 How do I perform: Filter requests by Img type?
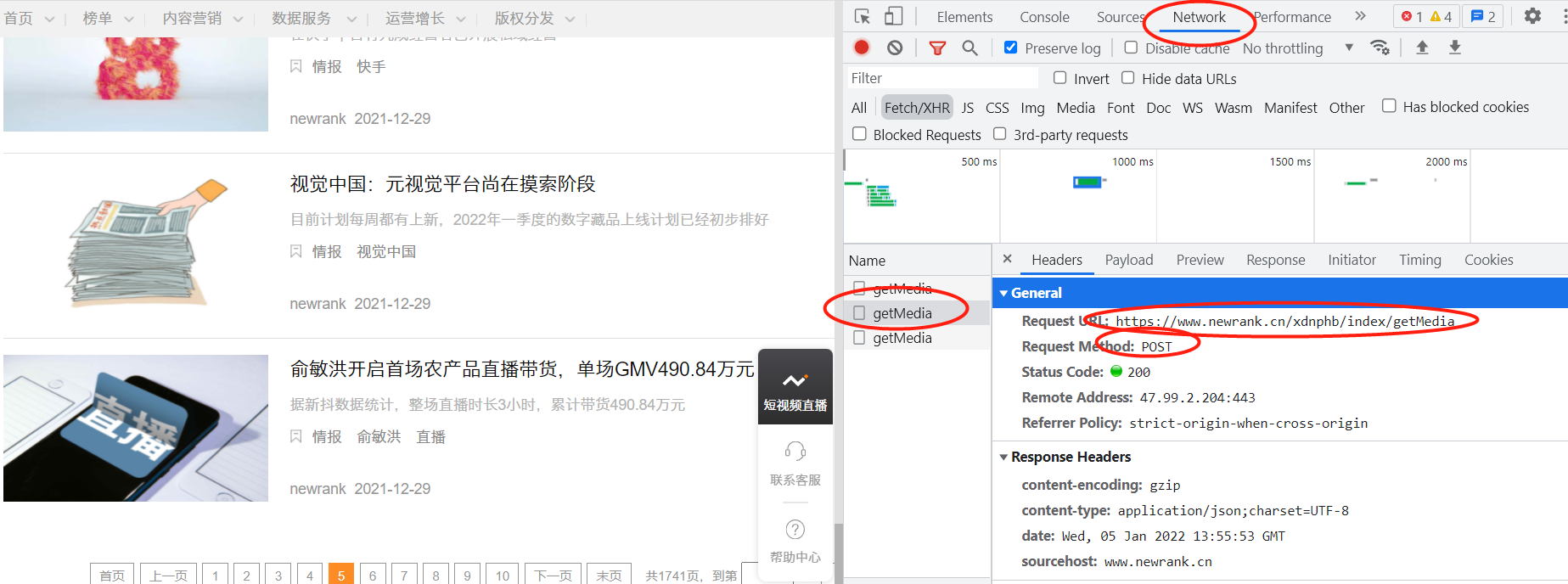[x=1032, y=108]
